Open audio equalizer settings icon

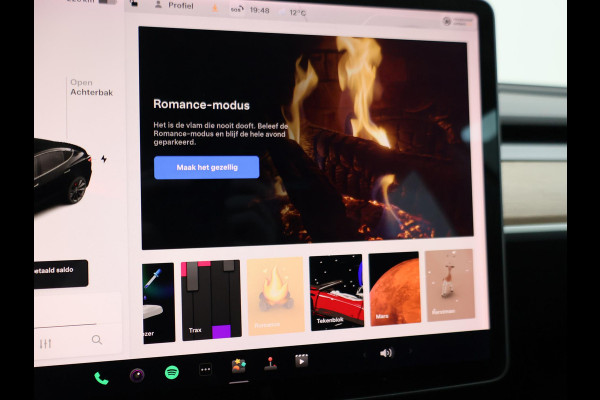coord(45,344)
